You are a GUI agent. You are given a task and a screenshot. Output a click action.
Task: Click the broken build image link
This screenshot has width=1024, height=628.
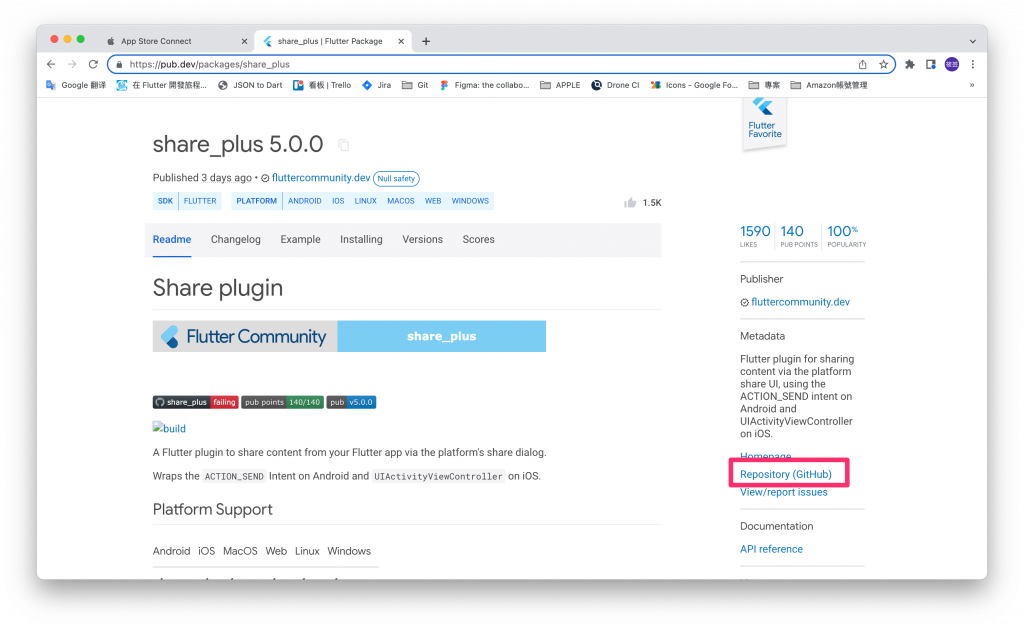coord(169,428)
